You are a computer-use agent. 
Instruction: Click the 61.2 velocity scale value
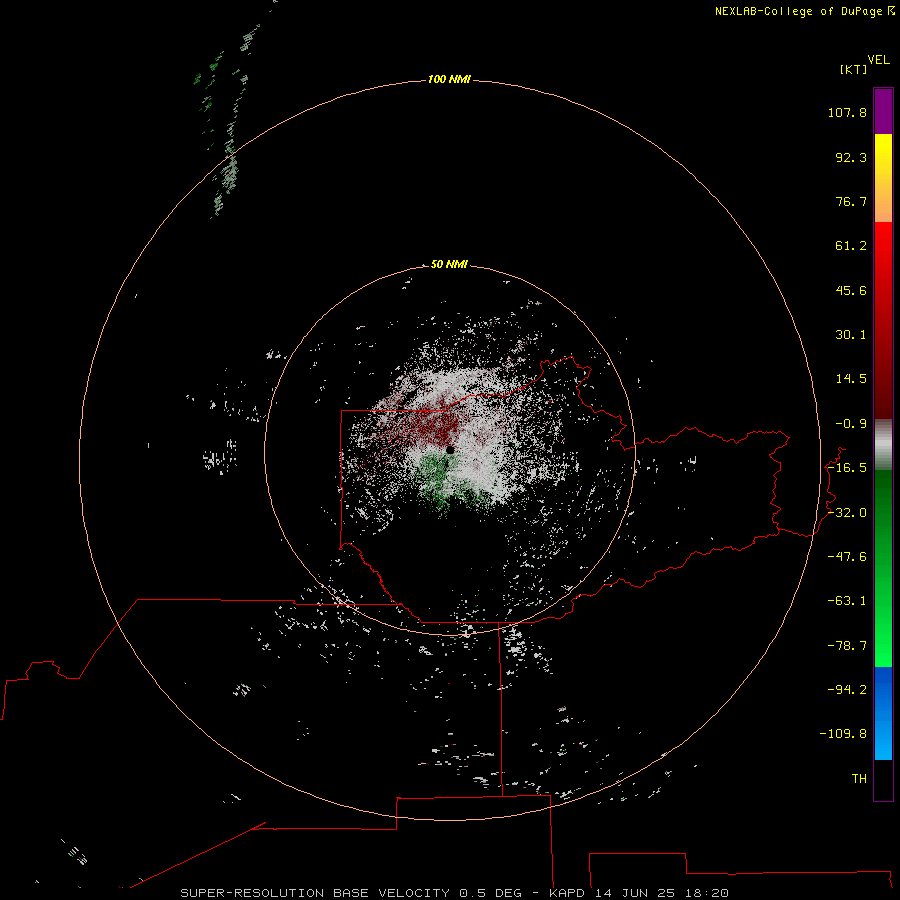(x=851, y=246)
